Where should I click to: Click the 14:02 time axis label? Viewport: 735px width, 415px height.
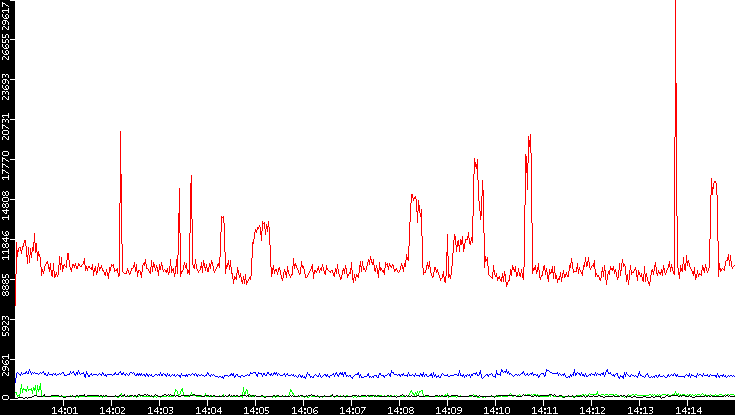(x=112, y=410)
